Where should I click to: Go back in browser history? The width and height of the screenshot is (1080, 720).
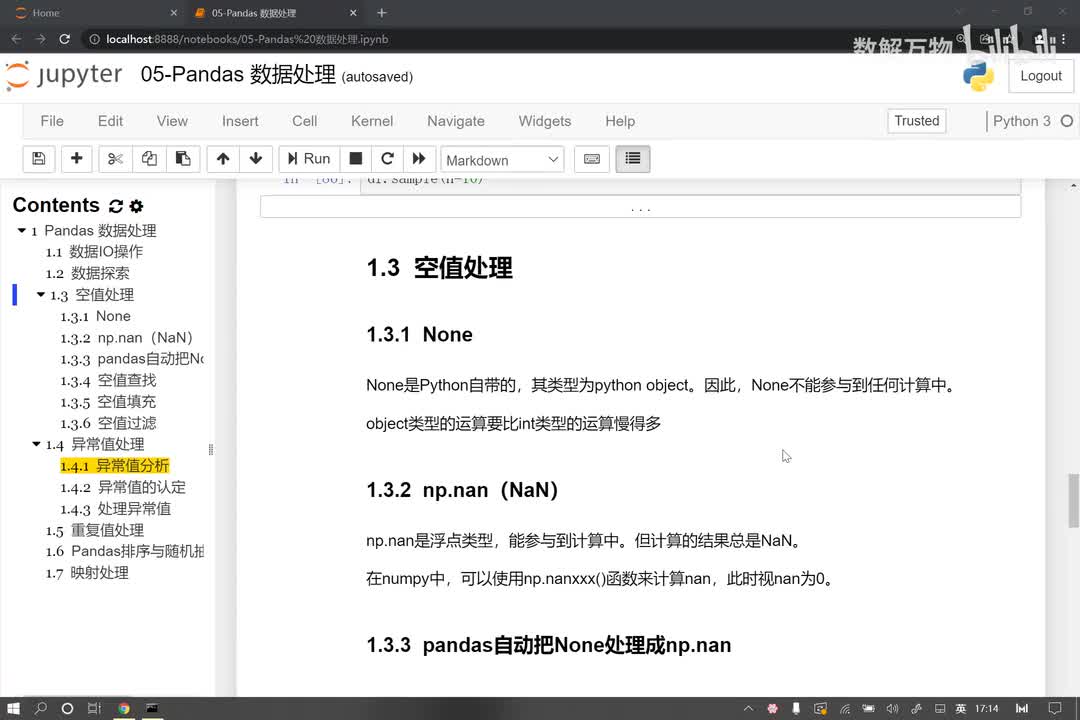point(17,39)
